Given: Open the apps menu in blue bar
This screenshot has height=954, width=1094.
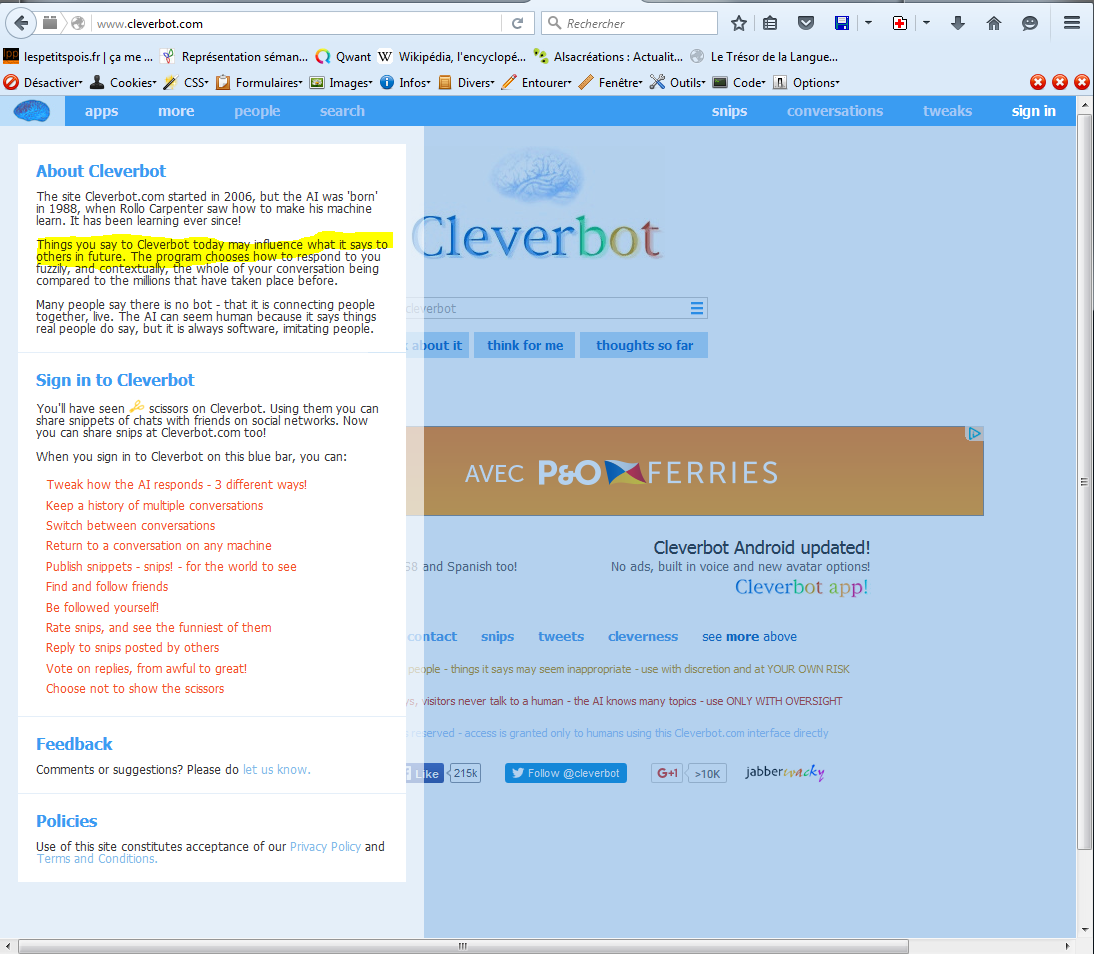Looking at the screenshot, I should click(x=101, y=111).
